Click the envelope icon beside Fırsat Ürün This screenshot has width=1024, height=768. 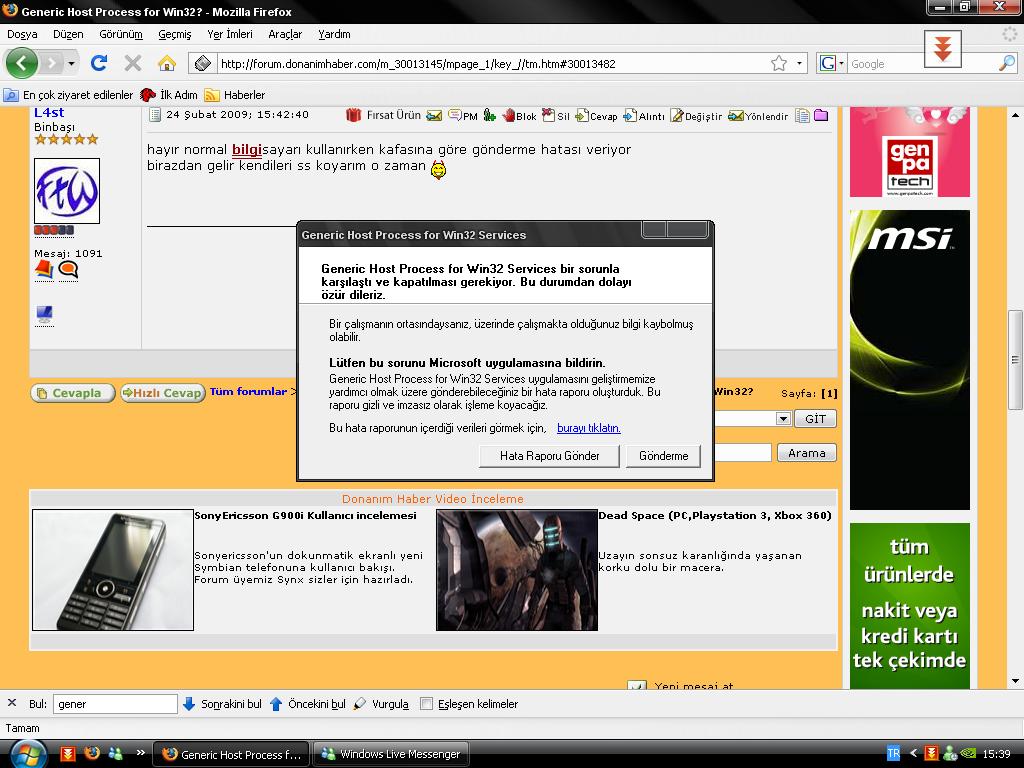434,116
